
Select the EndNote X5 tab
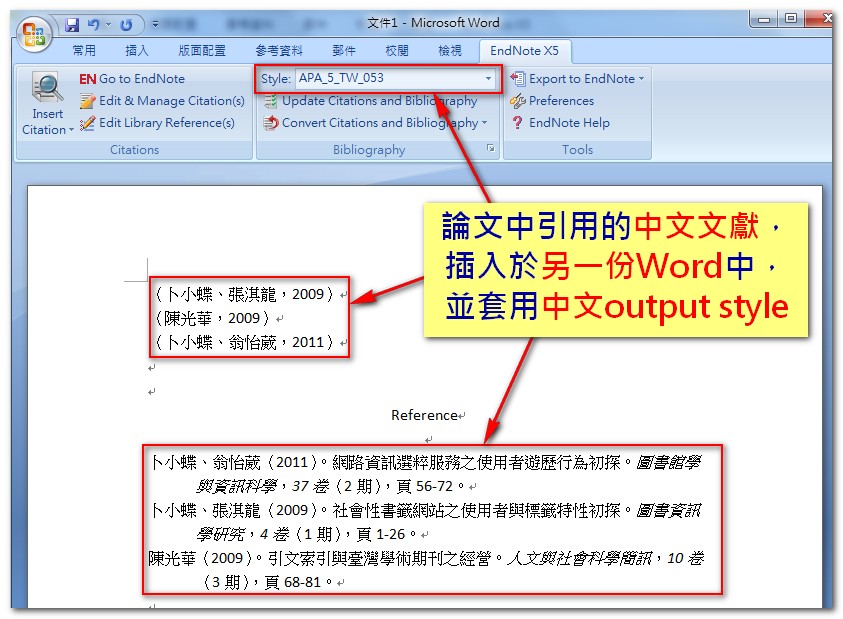524,51
